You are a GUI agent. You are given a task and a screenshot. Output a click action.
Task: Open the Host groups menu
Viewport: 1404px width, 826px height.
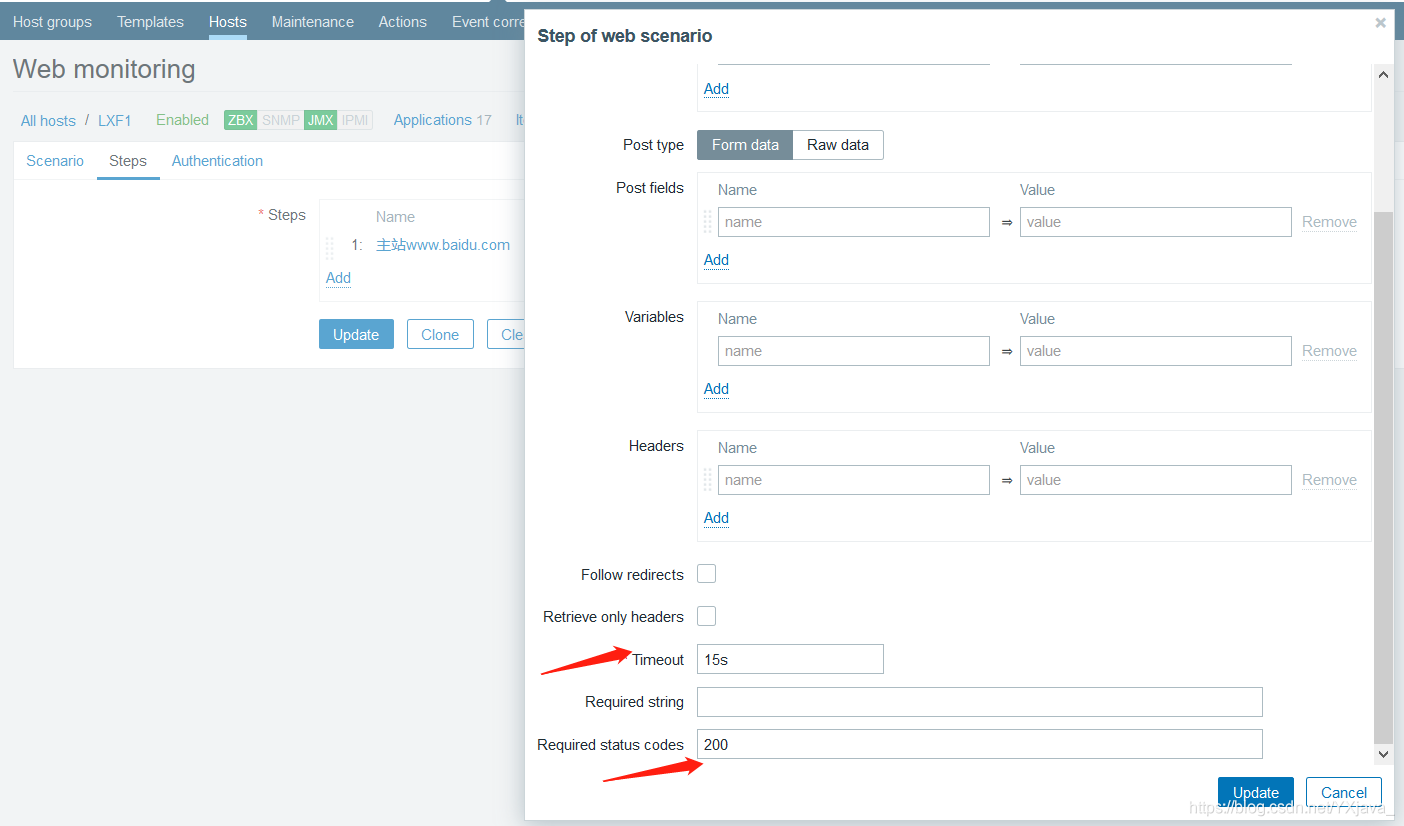pos(52,21)
